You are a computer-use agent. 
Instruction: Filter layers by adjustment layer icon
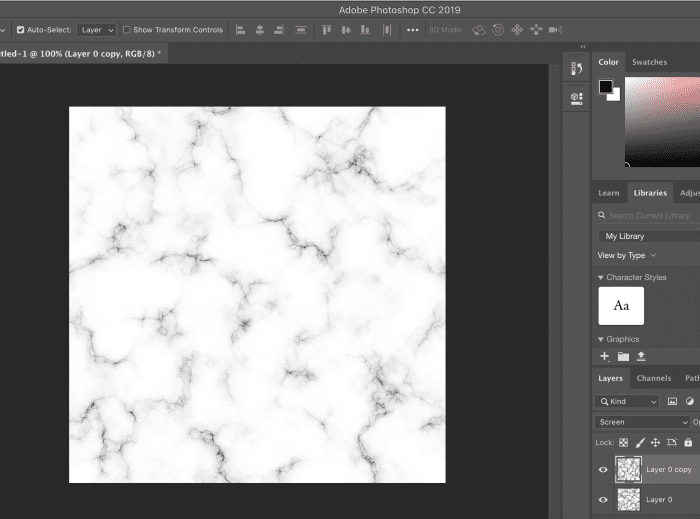[x=690, y=401]
